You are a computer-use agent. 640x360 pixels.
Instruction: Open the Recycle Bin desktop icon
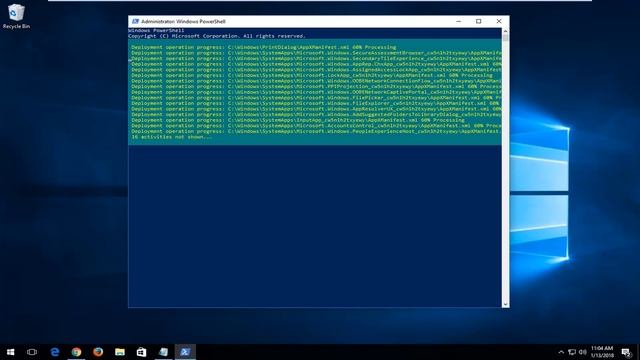point(16,16)
